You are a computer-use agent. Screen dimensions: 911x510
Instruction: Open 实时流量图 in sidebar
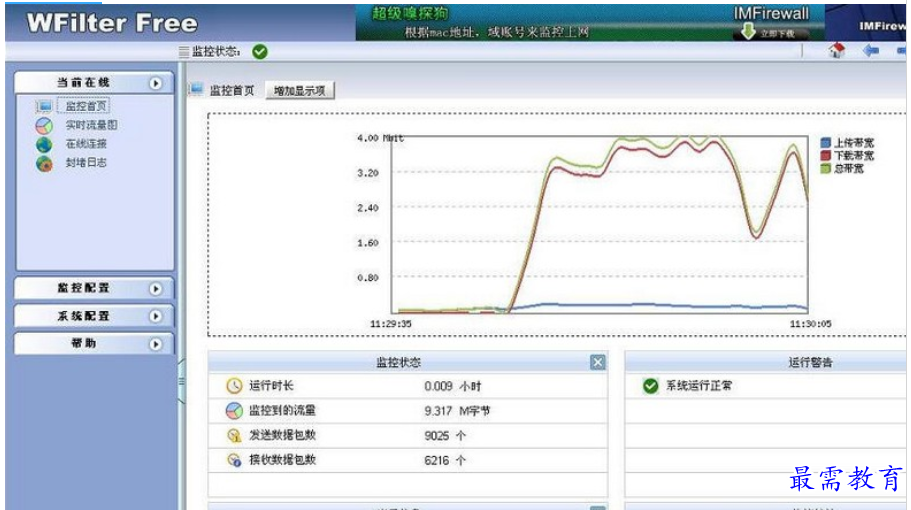pos(91,125)
